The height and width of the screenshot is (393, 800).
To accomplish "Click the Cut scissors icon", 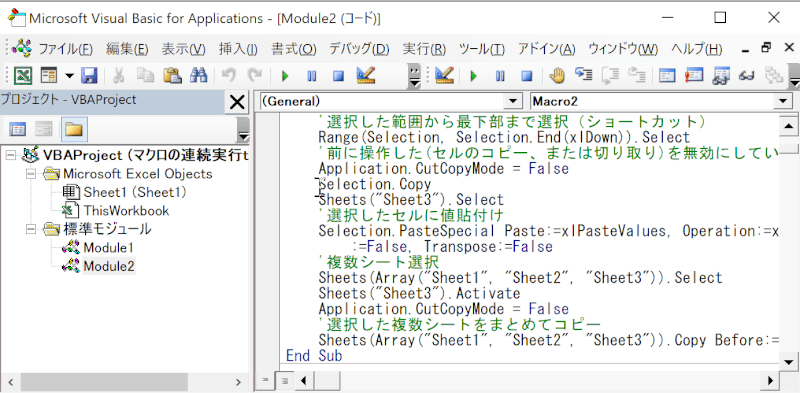I will click(118, 76).
